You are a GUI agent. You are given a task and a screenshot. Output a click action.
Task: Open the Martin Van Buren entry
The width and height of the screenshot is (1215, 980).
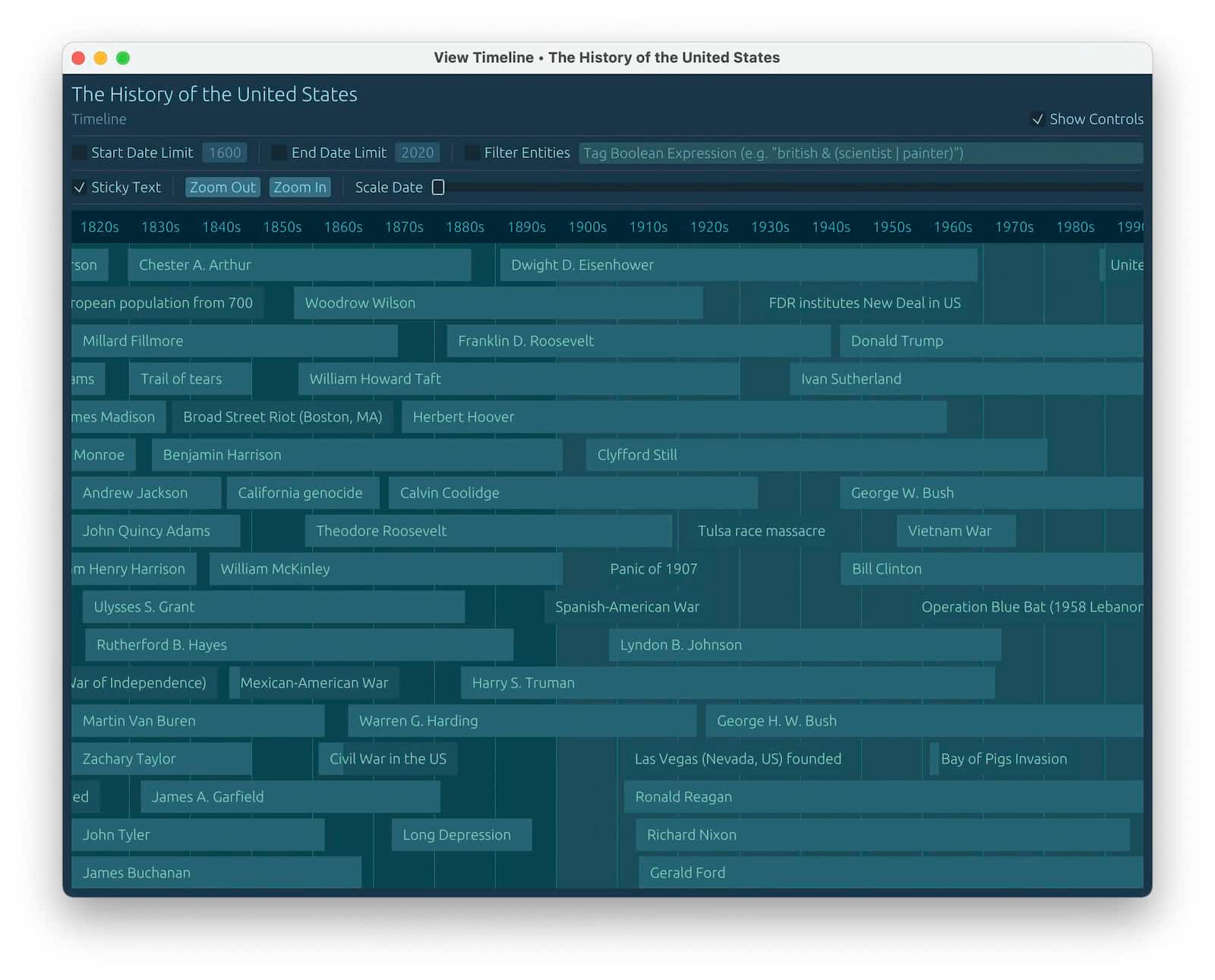(198, 720)
